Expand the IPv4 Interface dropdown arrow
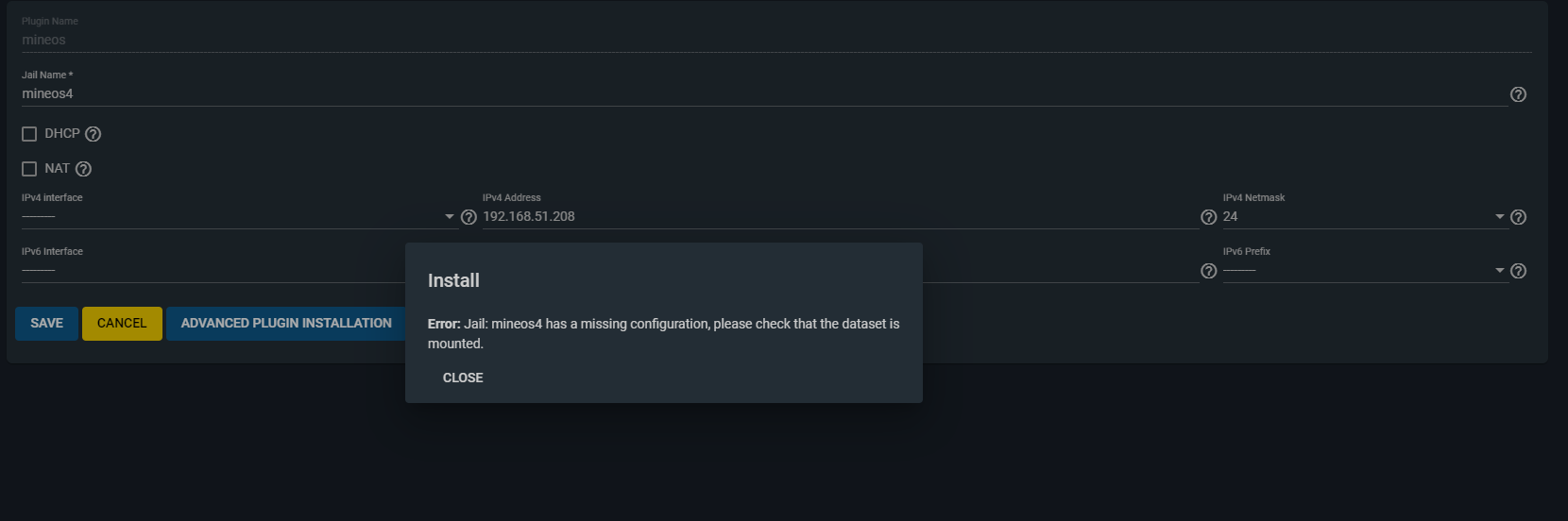The width and height of the screenshot is (1568, 521). [x=450, y=217]
